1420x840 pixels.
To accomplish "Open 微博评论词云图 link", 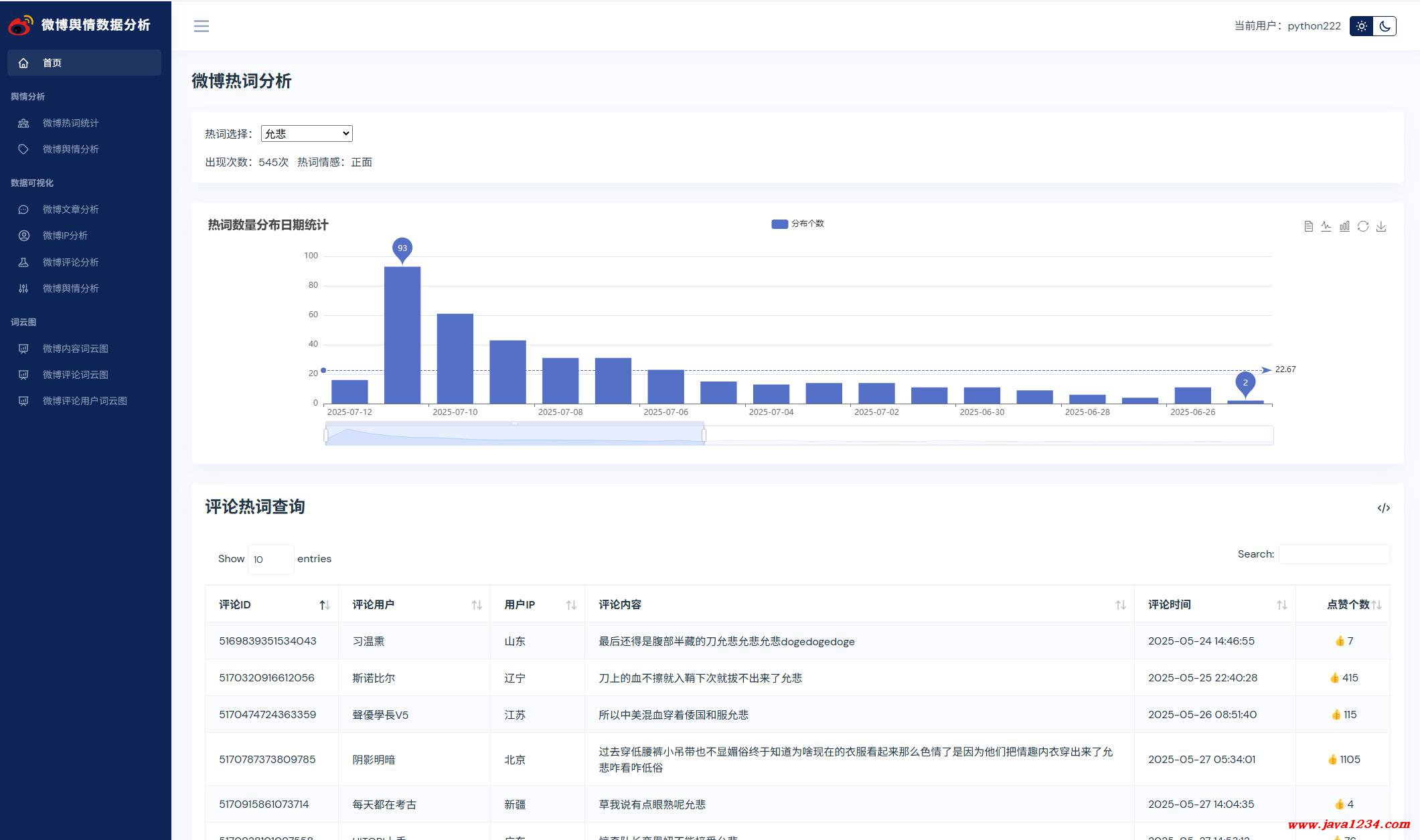I will coord(75,375).
